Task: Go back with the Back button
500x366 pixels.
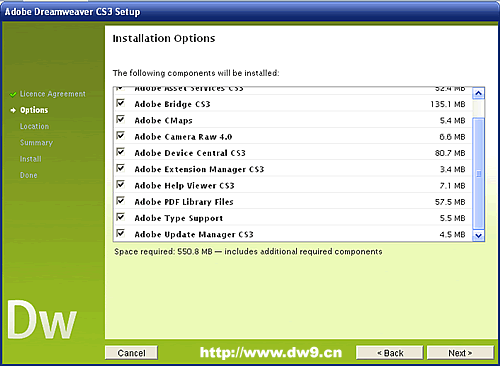Action: click(390, 353)
